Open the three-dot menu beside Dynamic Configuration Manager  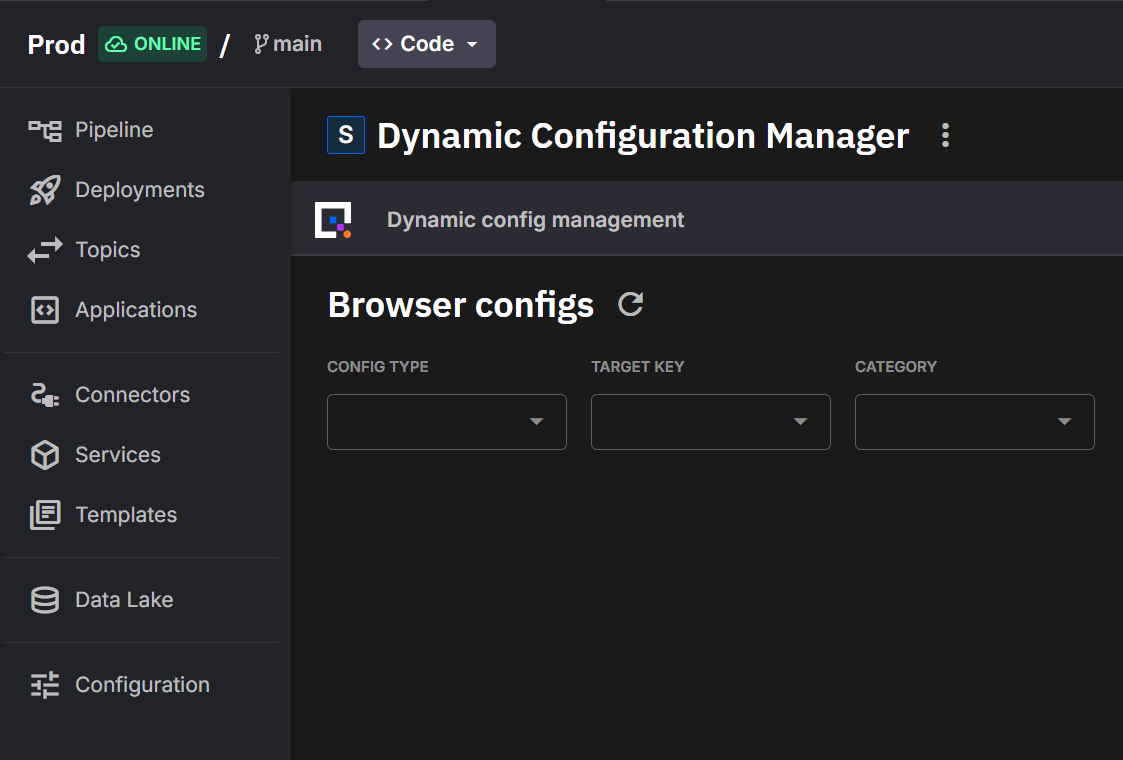pyautogui.click(x=945, y=136)
